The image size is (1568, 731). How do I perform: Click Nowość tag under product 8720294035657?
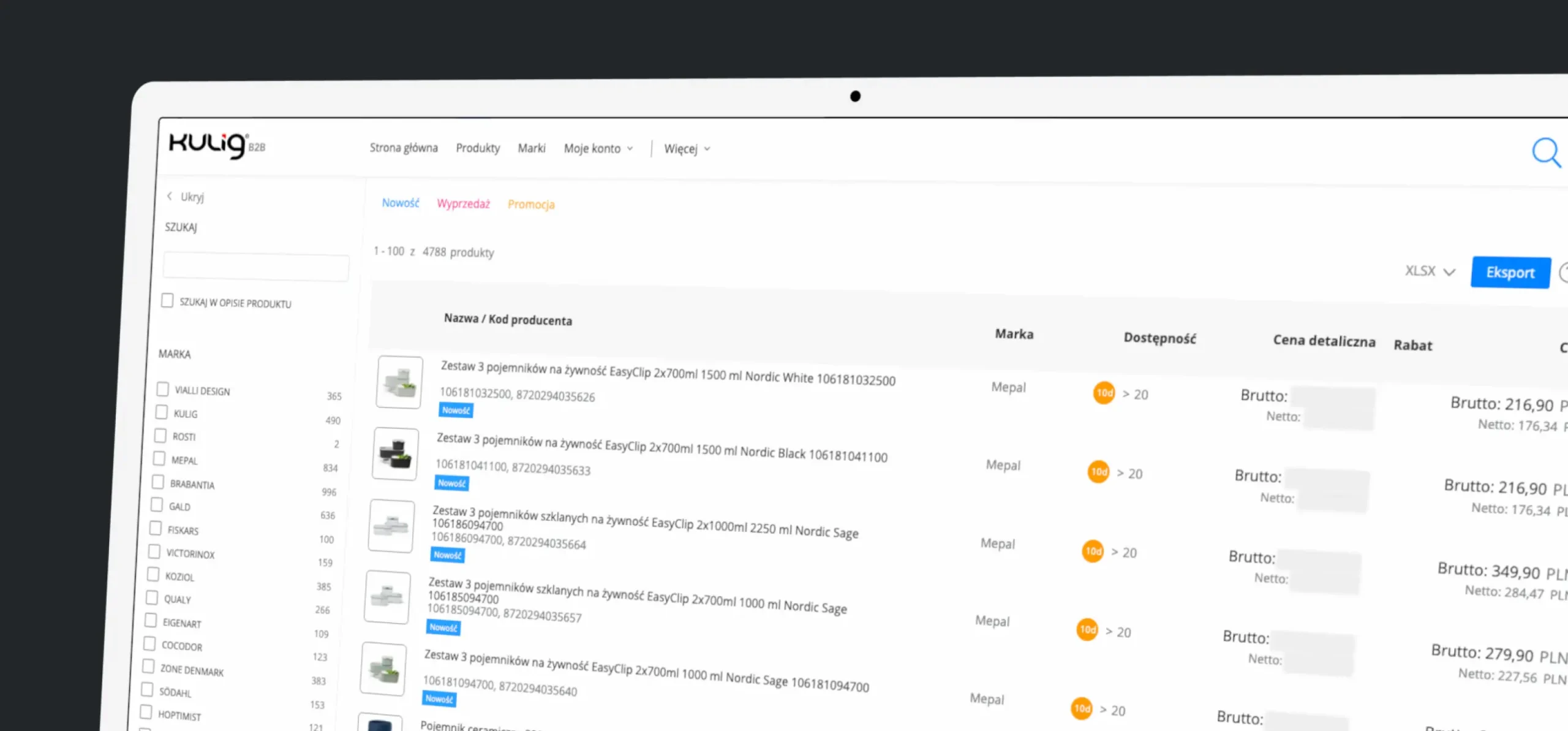pyautogui.click(x=443, y=627)
